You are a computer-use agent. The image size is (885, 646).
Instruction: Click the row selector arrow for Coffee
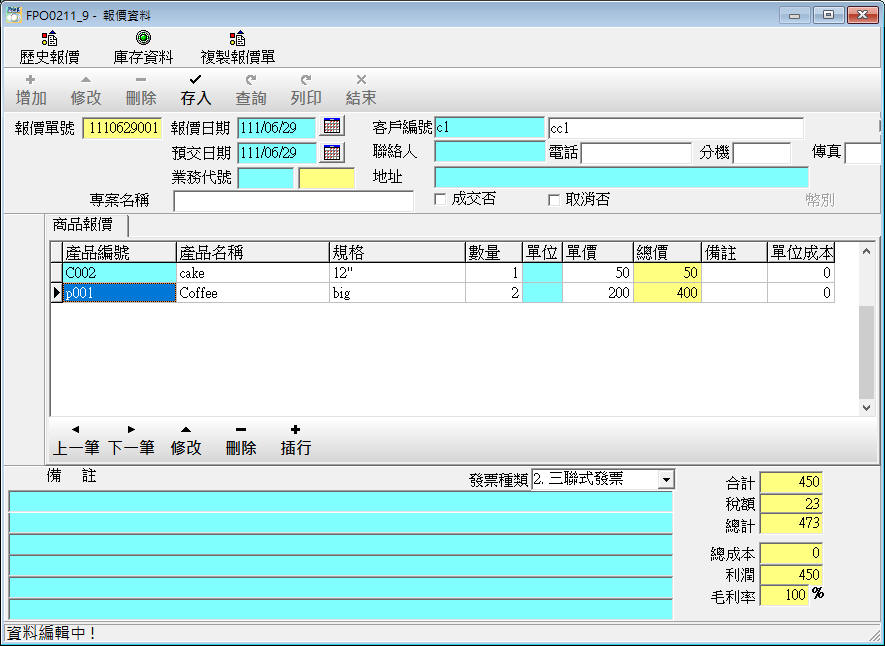click(x=56, y=293)
